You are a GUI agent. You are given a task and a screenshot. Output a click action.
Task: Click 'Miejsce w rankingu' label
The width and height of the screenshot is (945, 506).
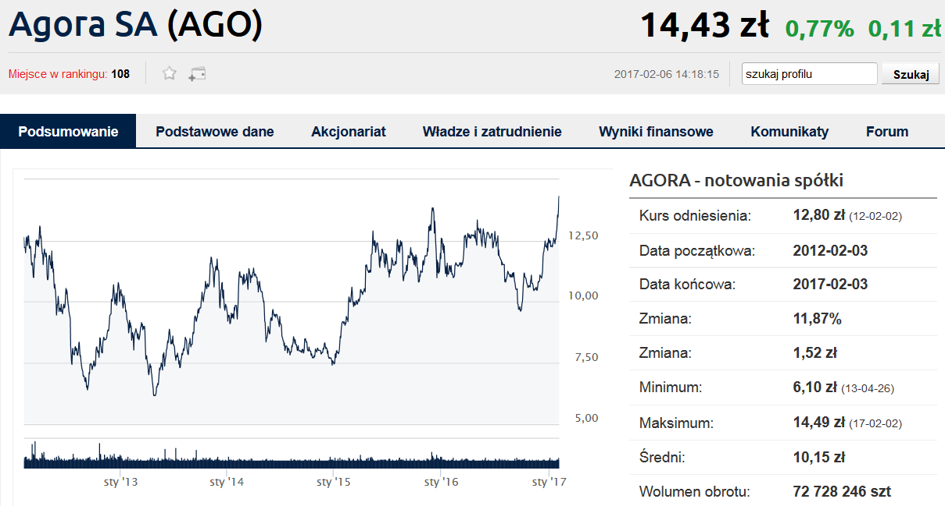click(58, 74)
